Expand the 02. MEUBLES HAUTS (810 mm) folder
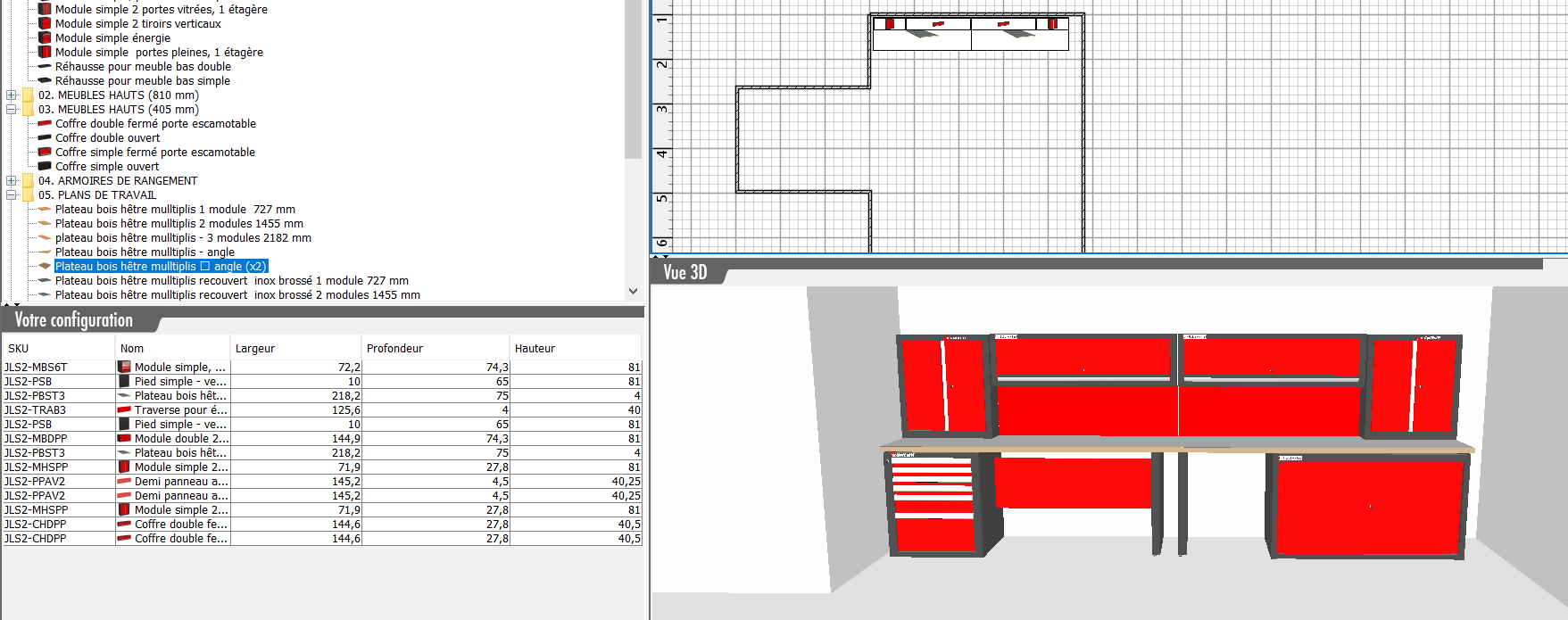This screenshot has height=620, width=1568. (x=12, y=95)
